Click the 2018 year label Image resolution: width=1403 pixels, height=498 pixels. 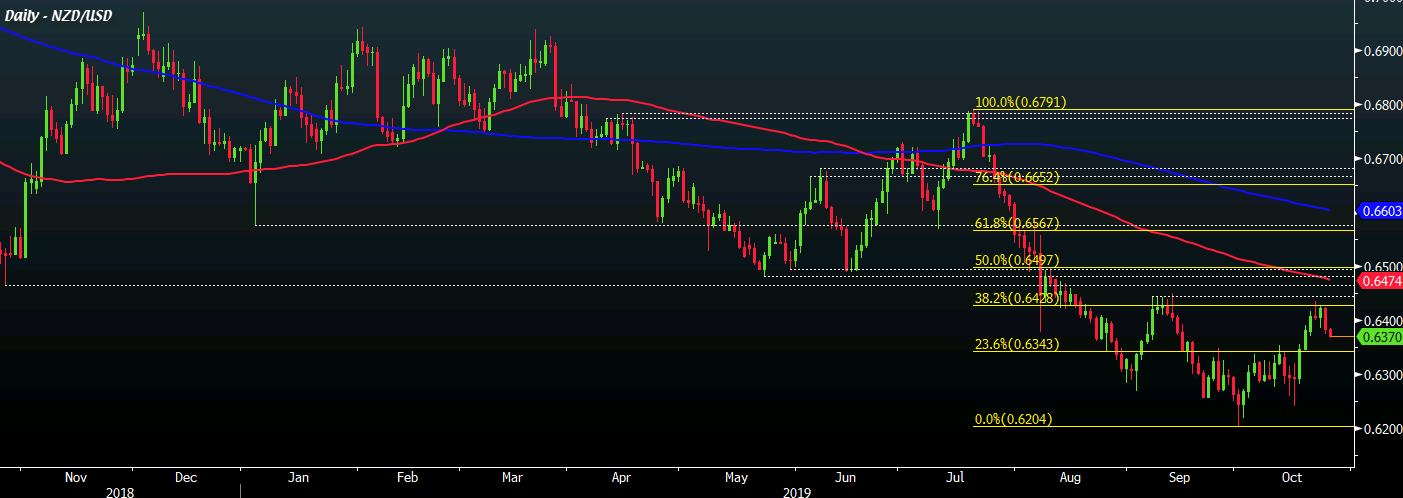point(119,492)
